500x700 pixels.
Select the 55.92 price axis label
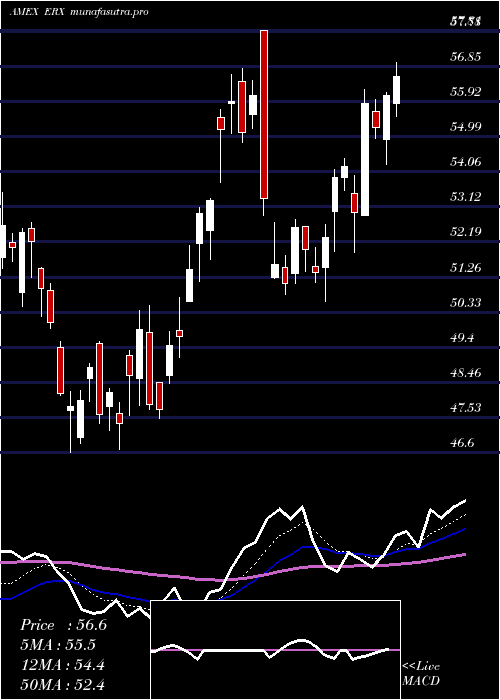click(x=465, y=92)
